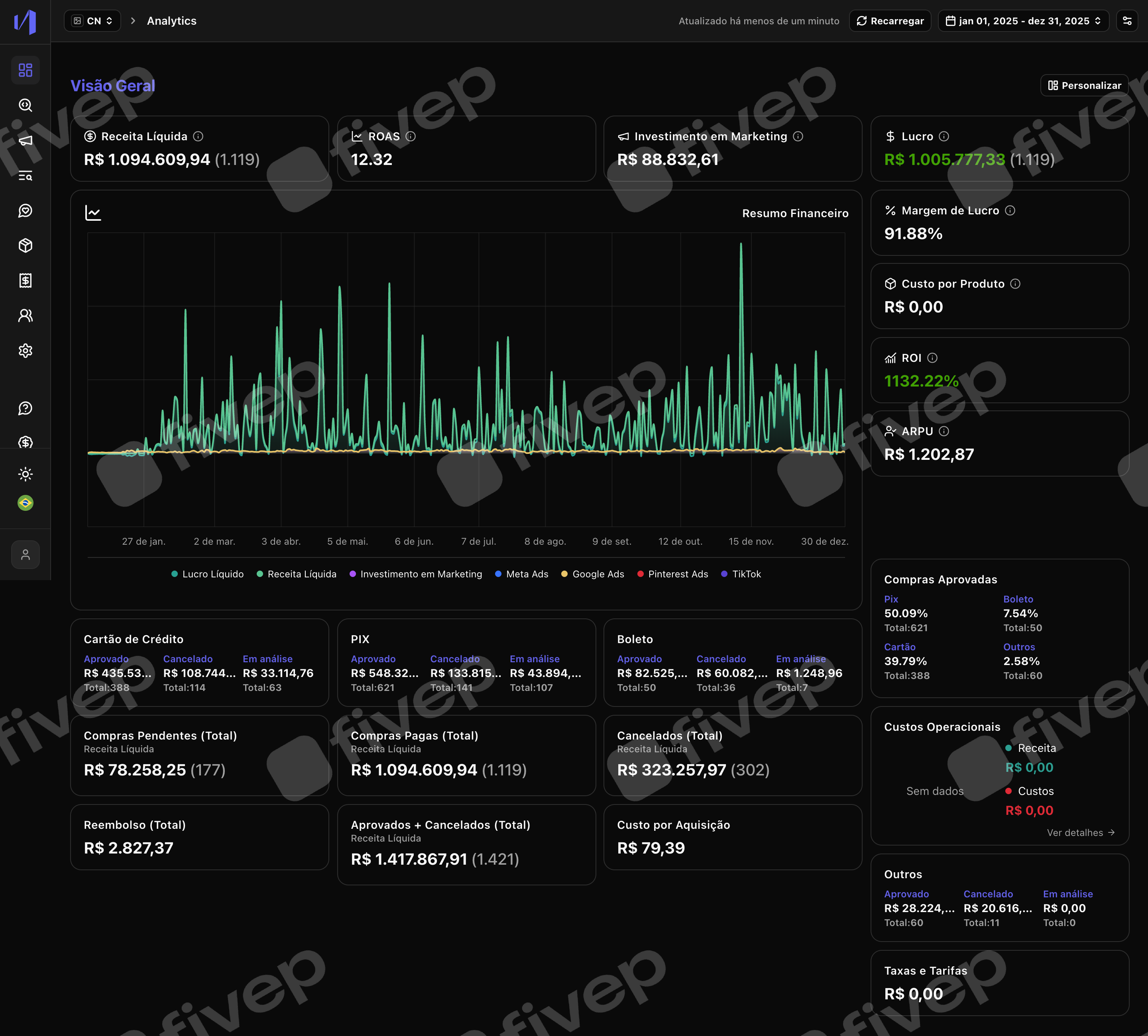Click Cancelados (Total) value R$ 323.257,97
Screen dimensions: 1148x1036
point(671,770)
